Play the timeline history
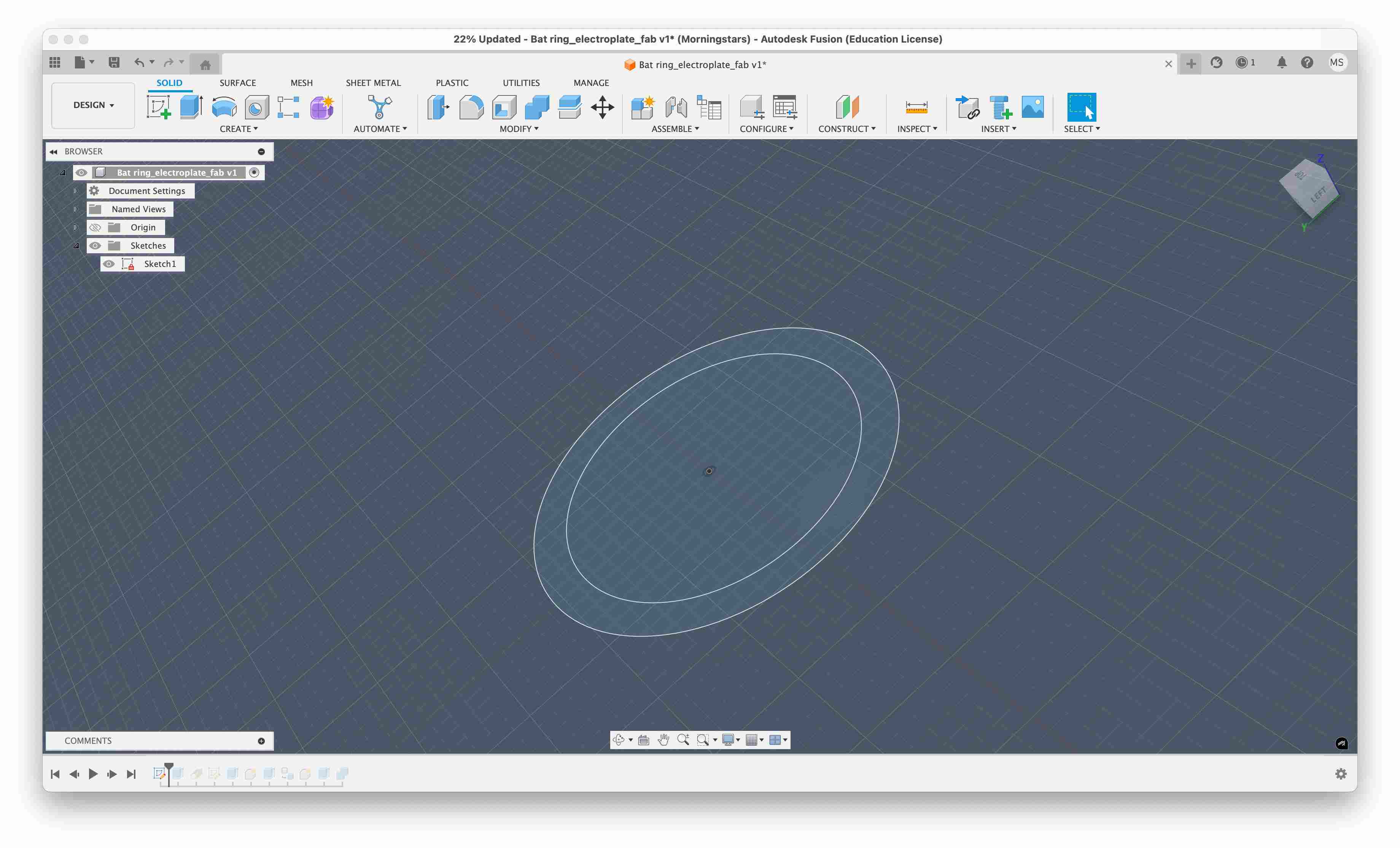 point(93,773)
